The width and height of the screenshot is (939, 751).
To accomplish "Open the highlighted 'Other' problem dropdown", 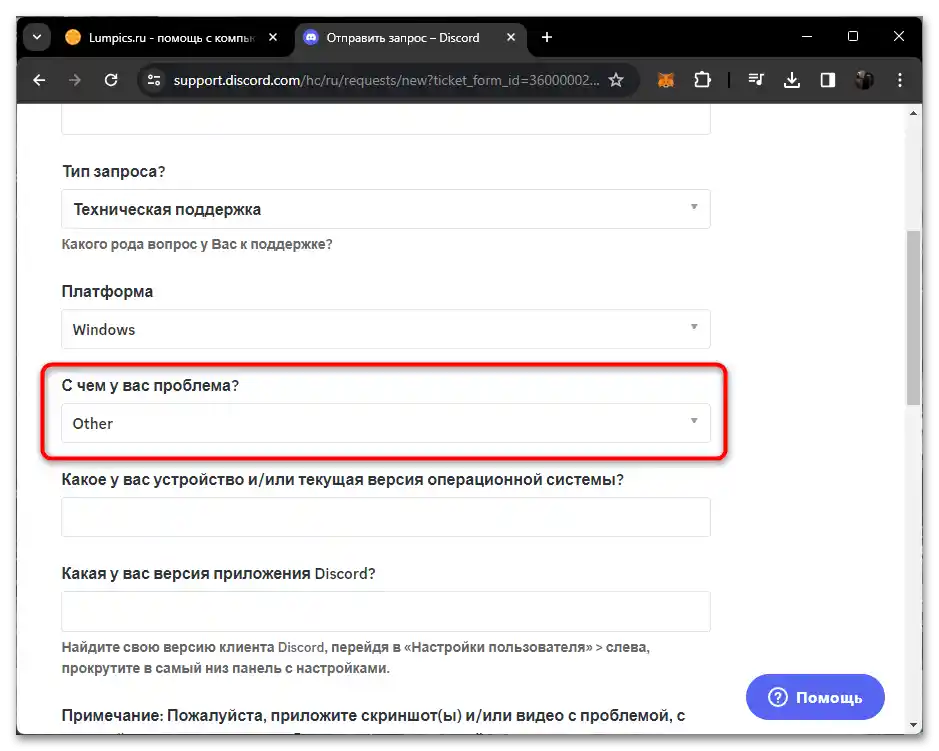I will (x=385, y=423).
